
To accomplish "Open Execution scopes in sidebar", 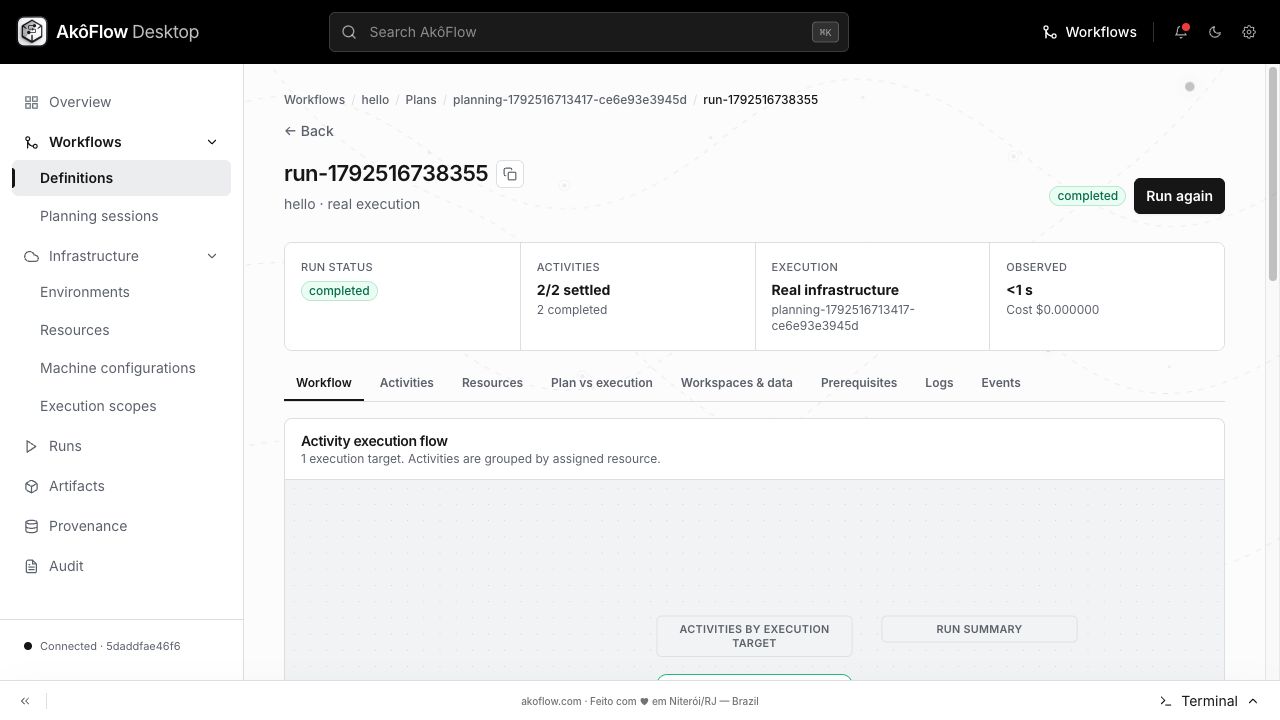I will pyautogui.click(x=121, y=406).
